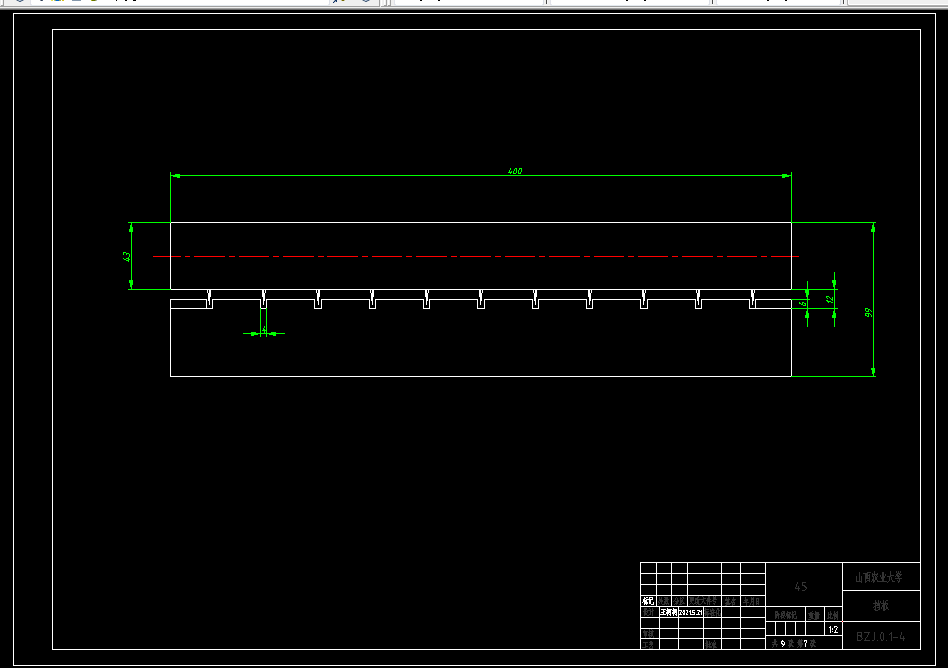Click the 400 dimension label
The image size is (948, 668).
pyautogui.click(x=515, y=171)
